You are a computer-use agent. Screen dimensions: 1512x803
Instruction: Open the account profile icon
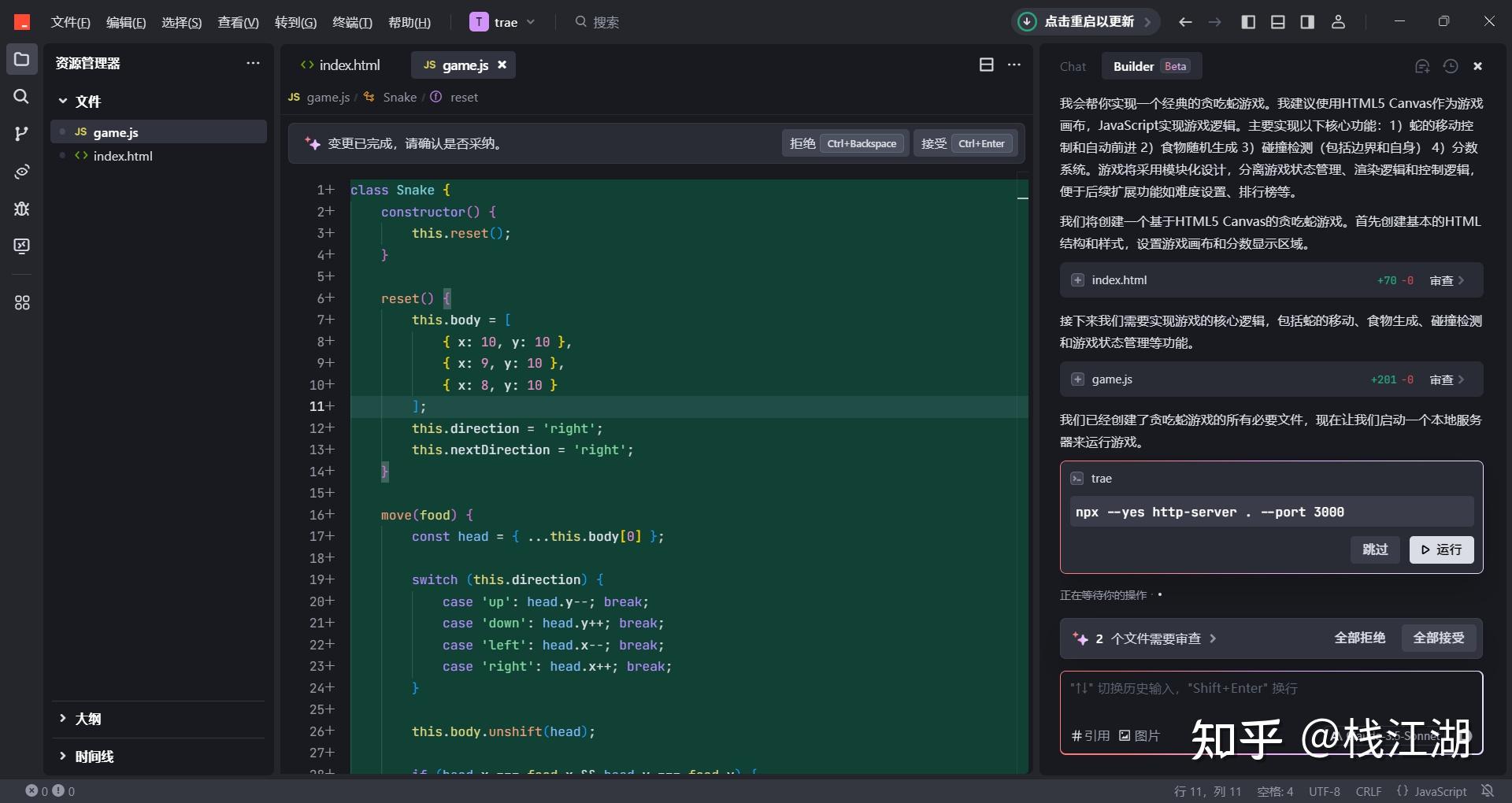tap(1338, 22)
